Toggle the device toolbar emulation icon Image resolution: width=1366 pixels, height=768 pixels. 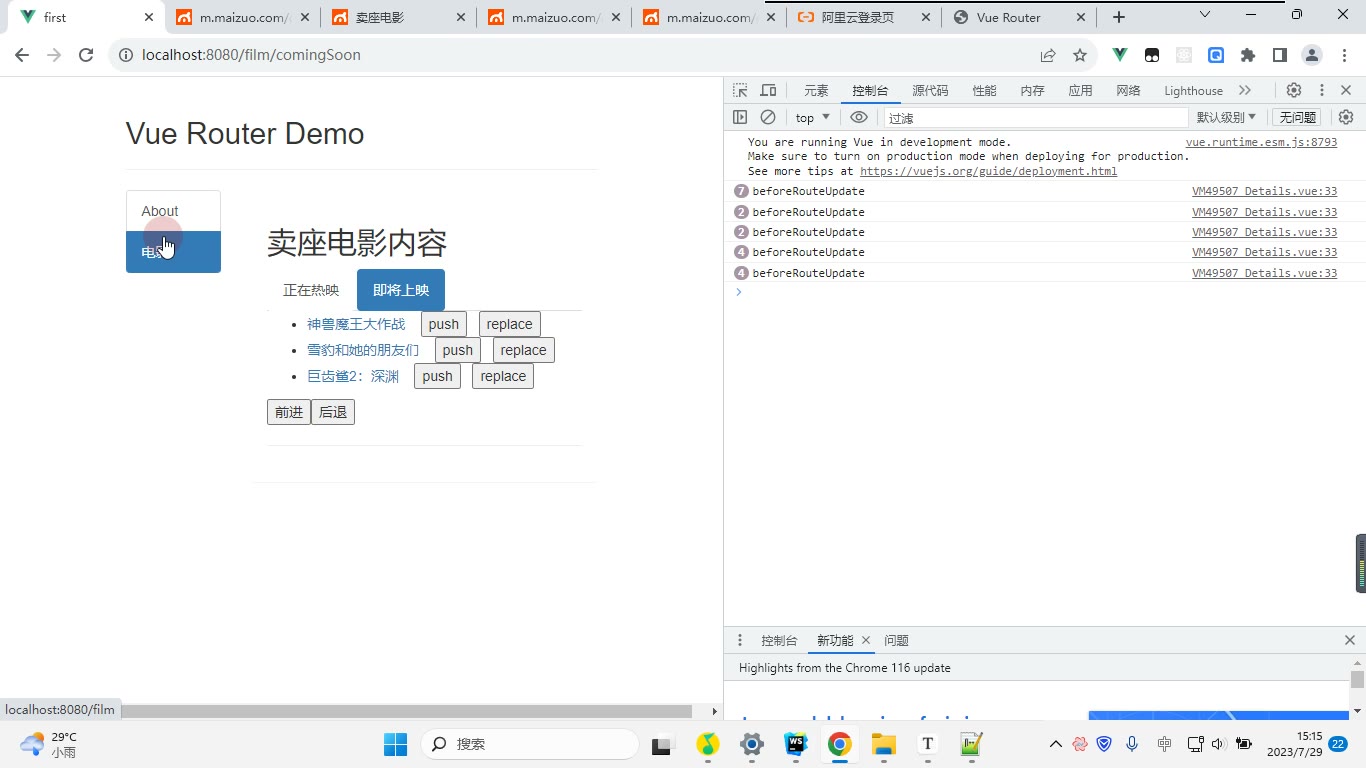[x=768, y=90]
